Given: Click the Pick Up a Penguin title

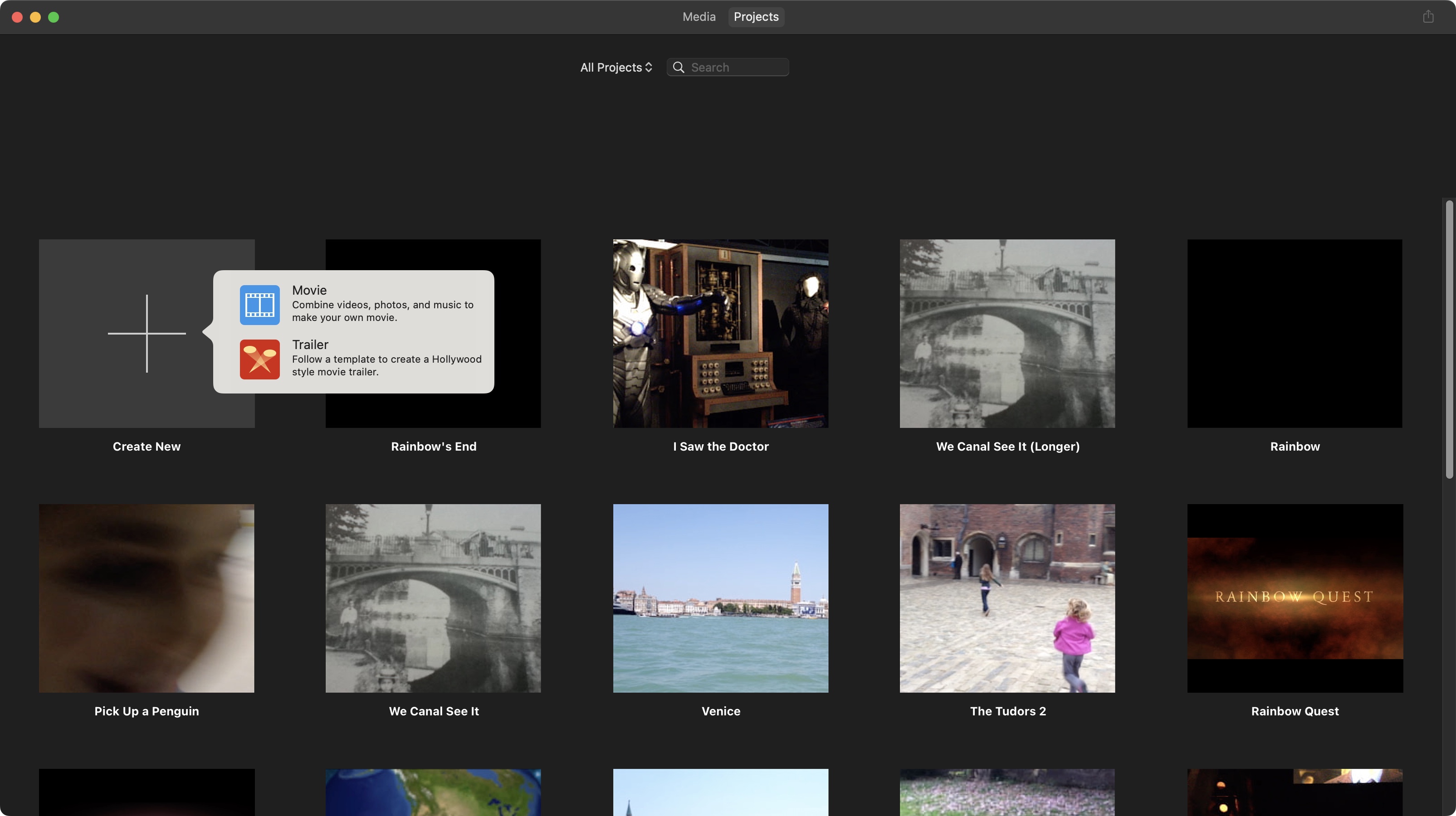Looking at the screenshot, I should click(x=147, y=711).
